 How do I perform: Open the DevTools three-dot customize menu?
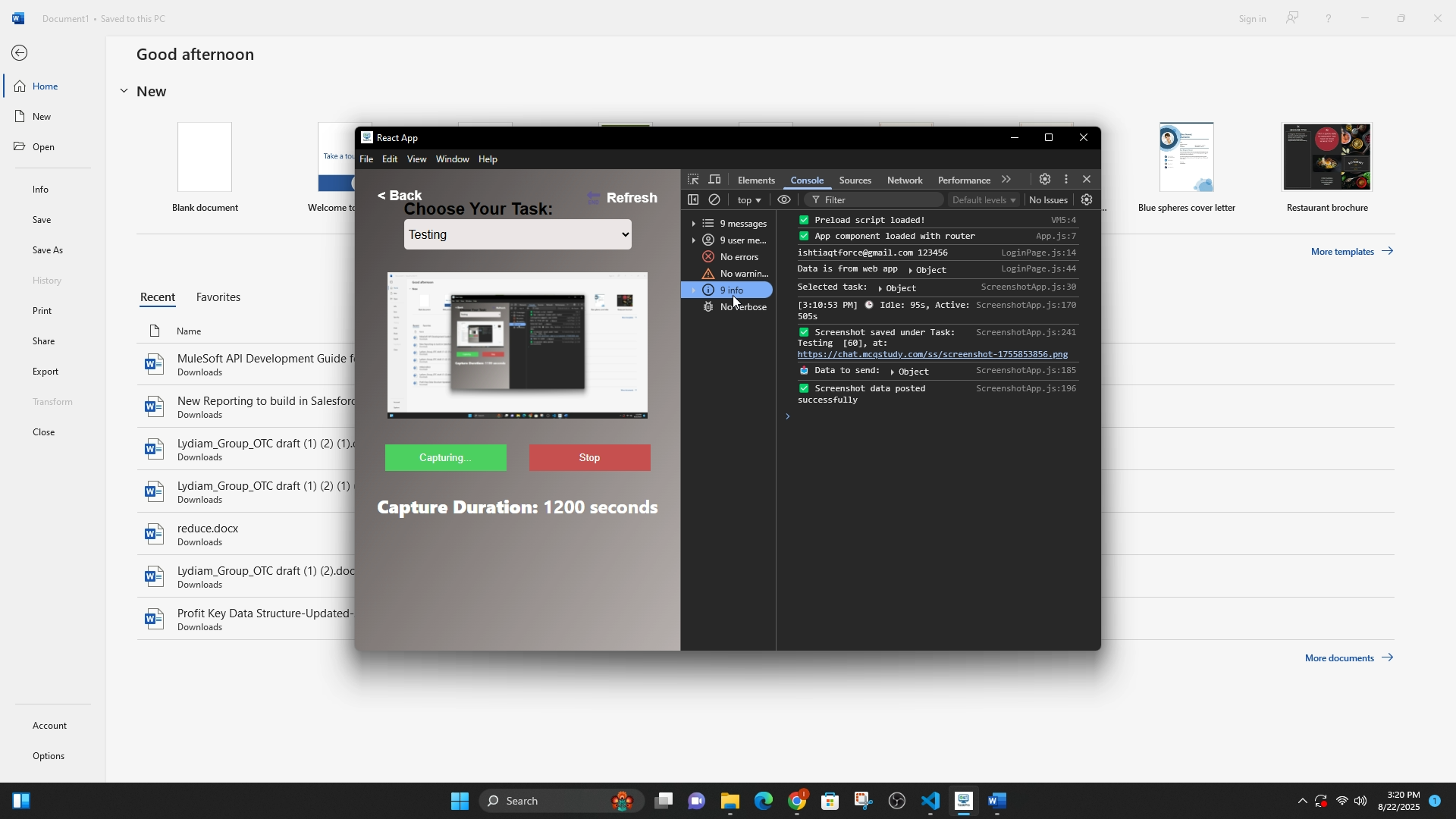coord(1066,180)
